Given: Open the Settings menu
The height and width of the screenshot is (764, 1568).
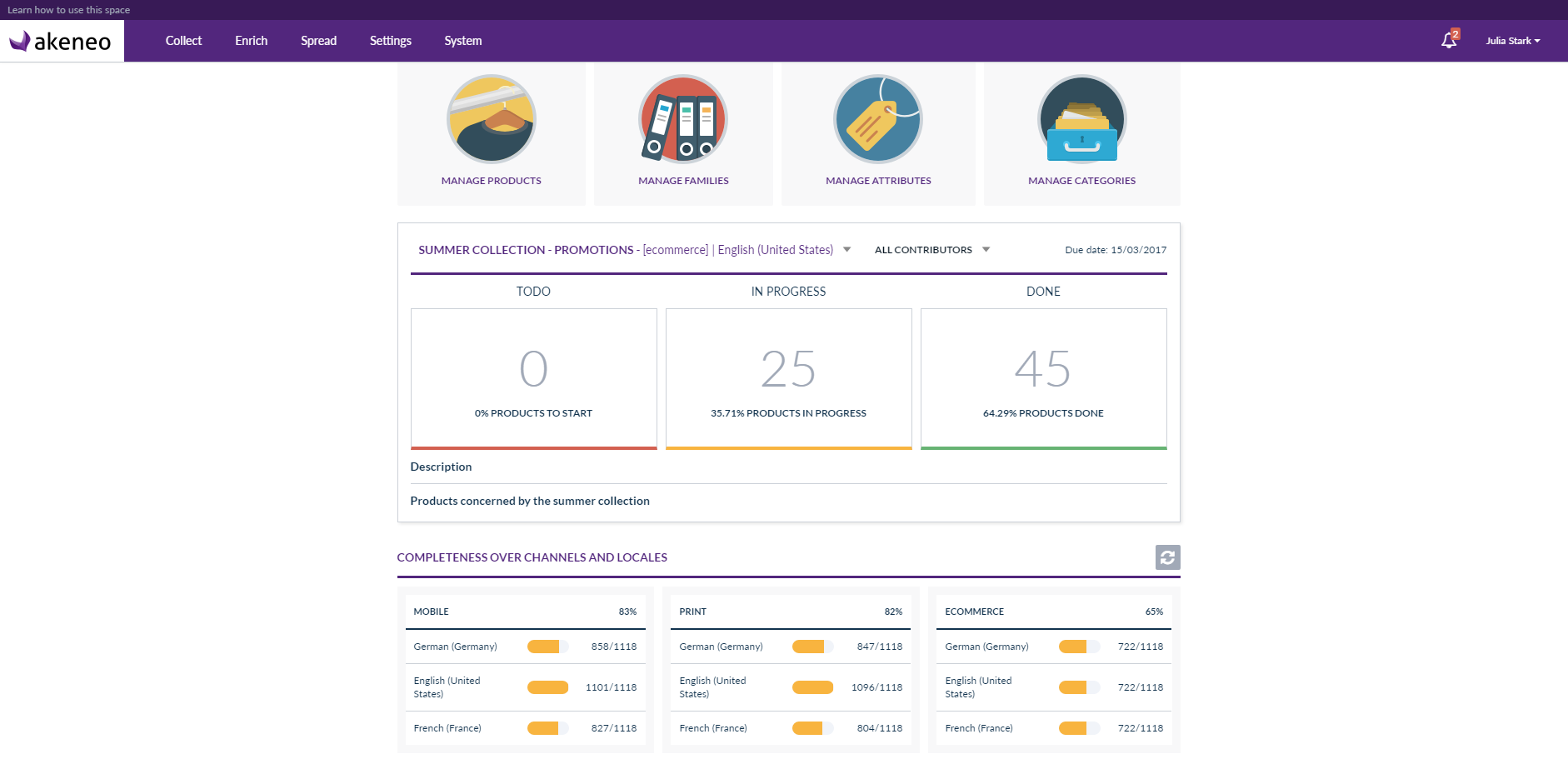Looking at the screenshot, I should [x=390, y=41].
